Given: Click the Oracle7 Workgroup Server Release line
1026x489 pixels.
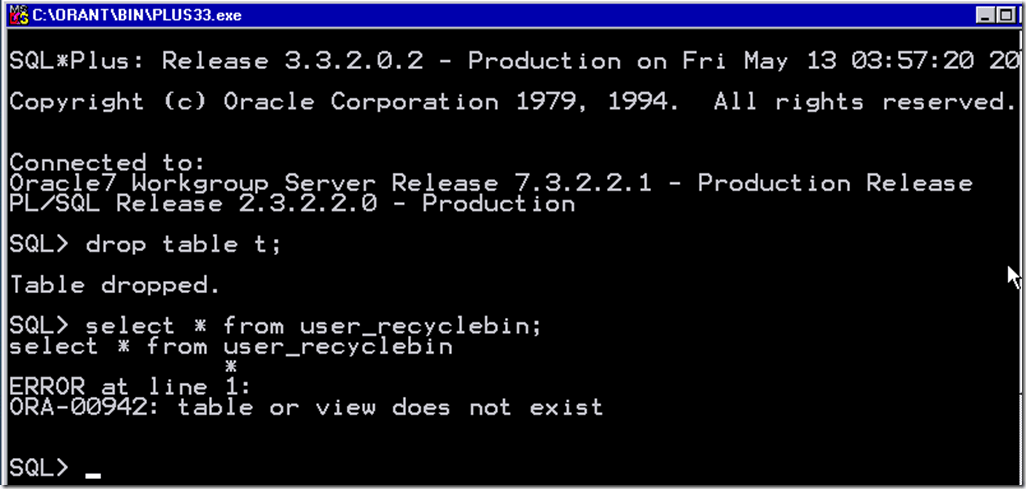Looking at the screenshot, I should 490,183.
